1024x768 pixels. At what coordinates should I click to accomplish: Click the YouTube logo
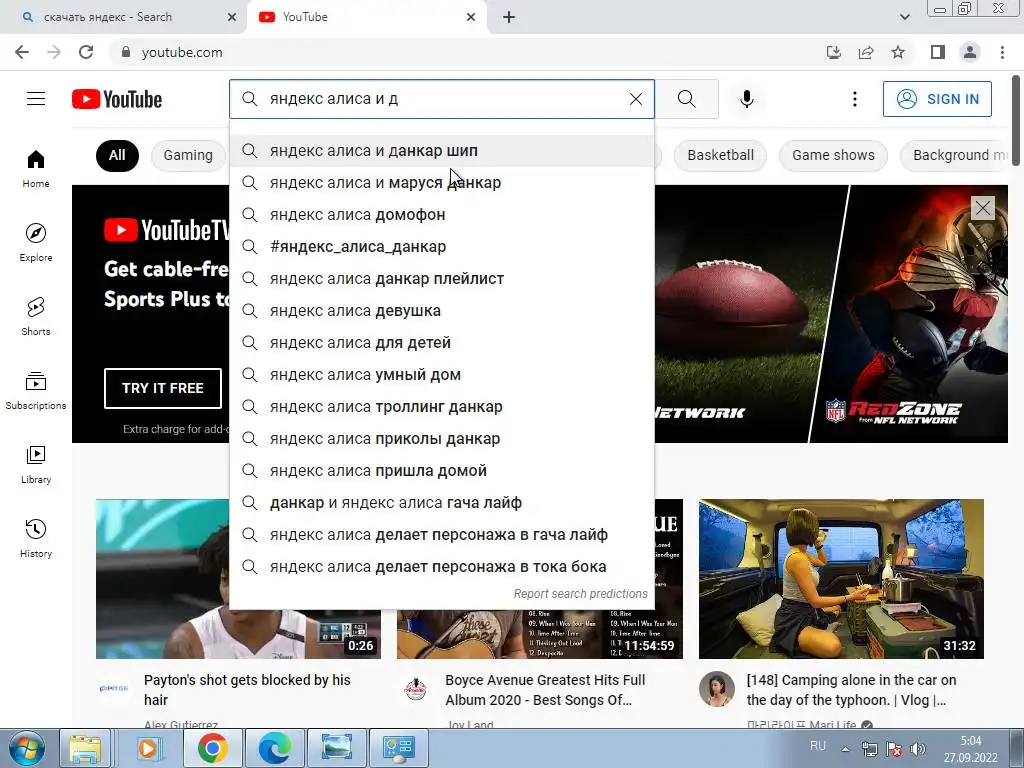click(x=117, y=99)
